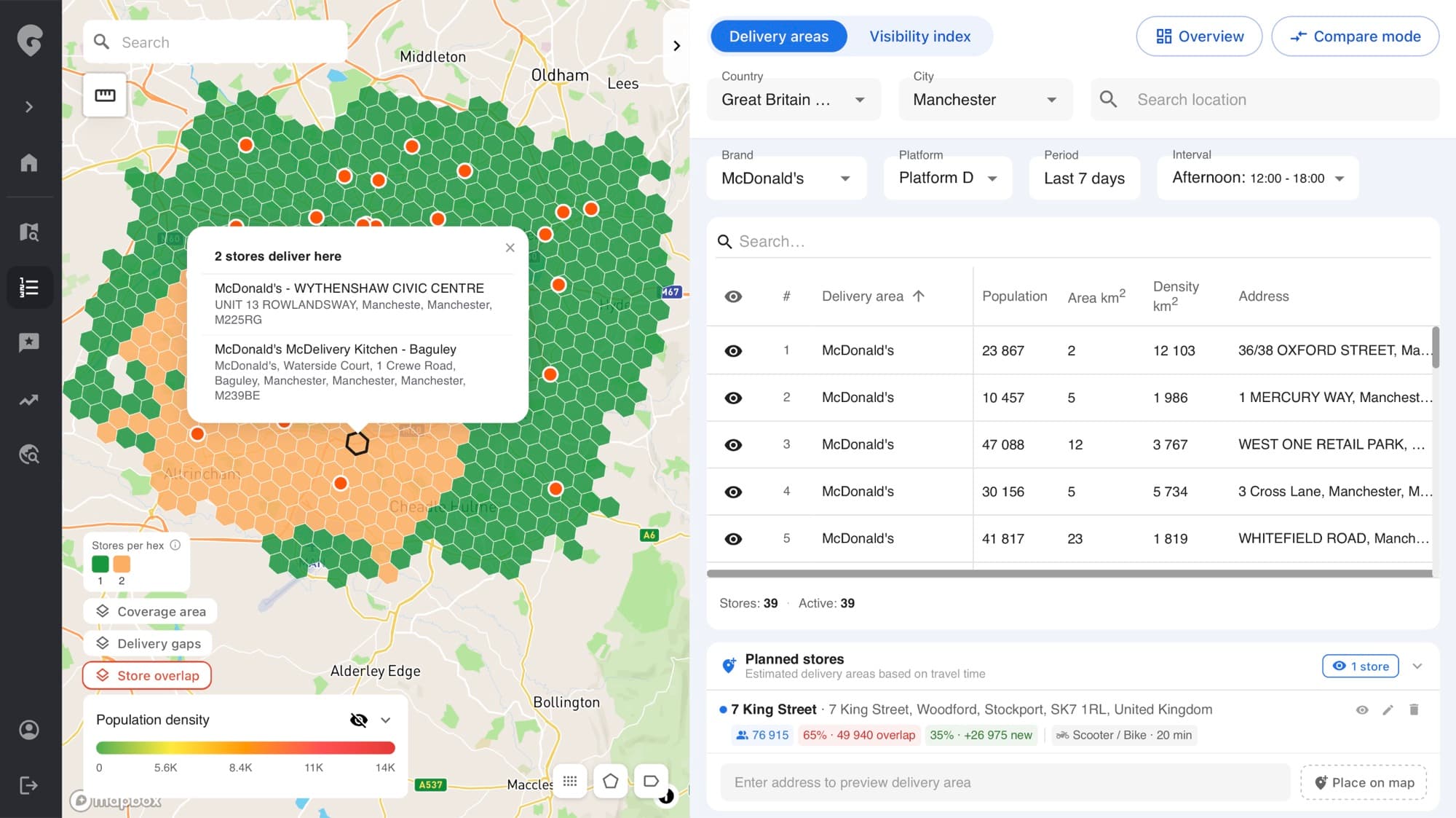
Task: Select the label tag map tool
Action: [x=651, y=782]
